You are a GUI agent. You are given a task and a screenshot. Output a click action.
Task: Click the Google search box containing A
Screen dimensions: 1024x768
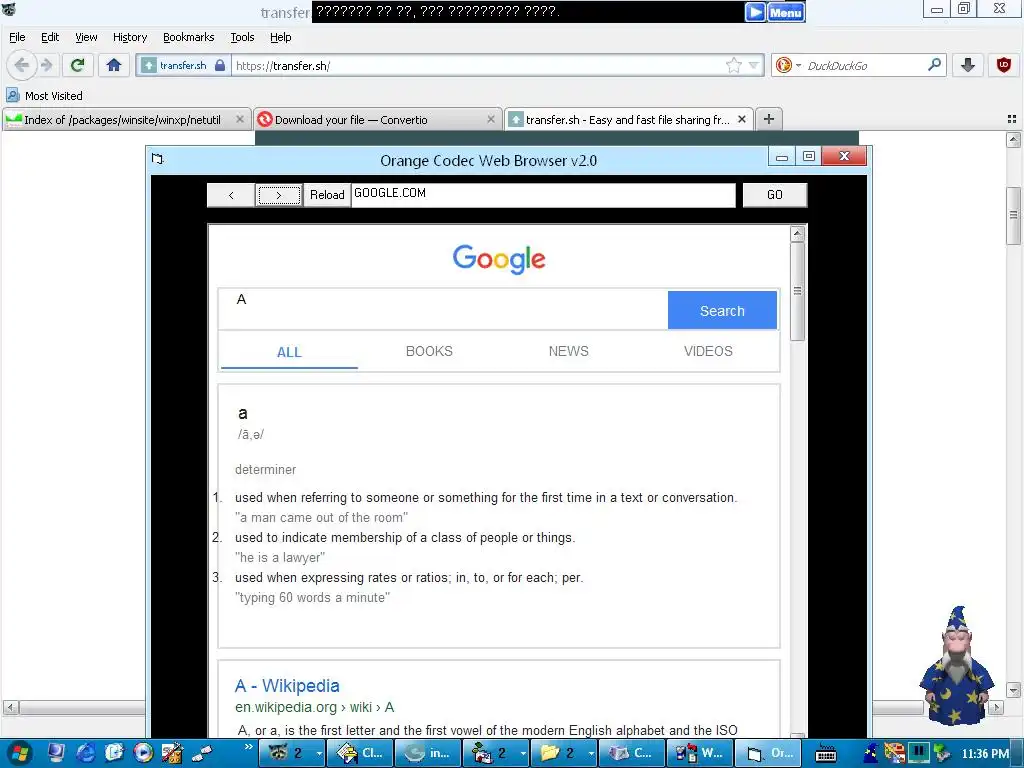click(x=443, y=310)
